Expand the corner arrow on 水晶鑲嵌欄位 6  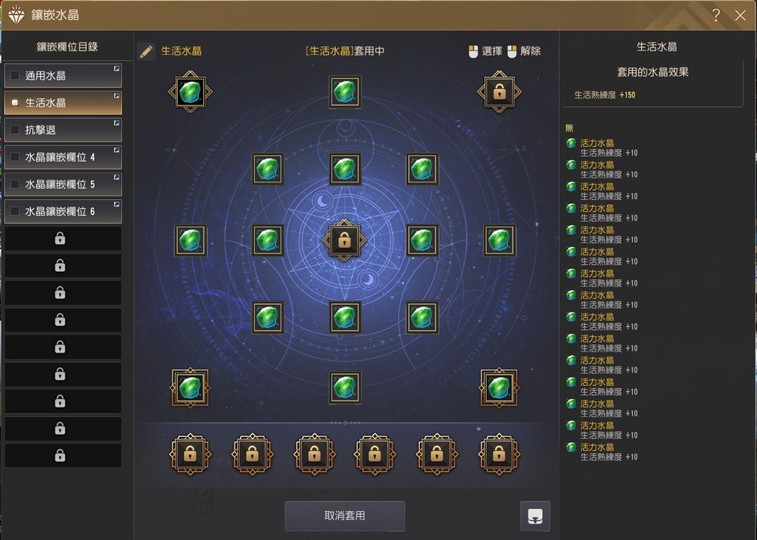click(x=116, y=204)
